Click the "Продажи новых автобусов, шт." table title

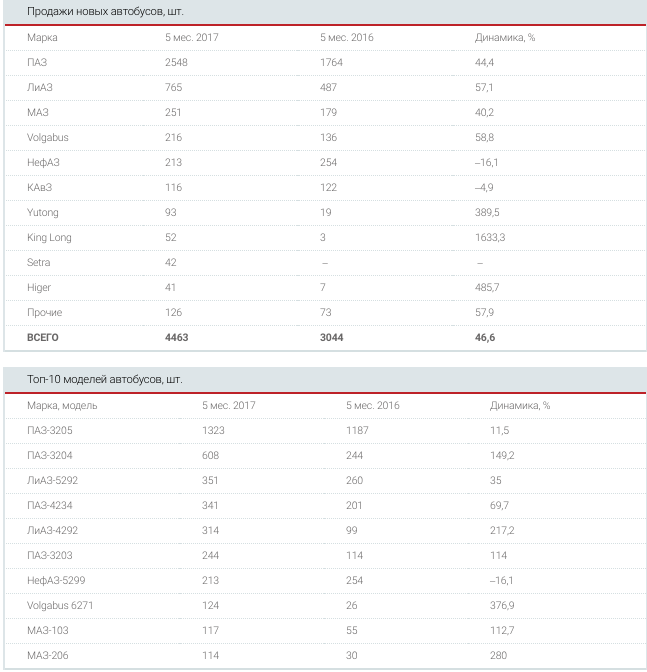coord(98,12)
